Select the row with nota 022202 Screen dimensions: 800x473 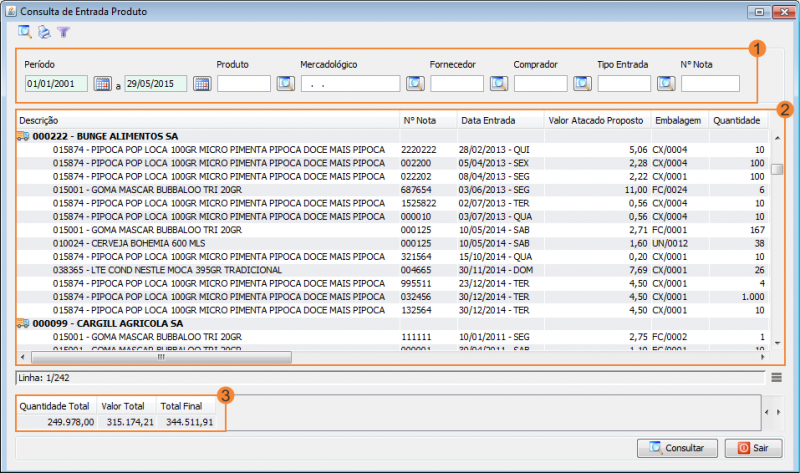(x=392, y=177)
